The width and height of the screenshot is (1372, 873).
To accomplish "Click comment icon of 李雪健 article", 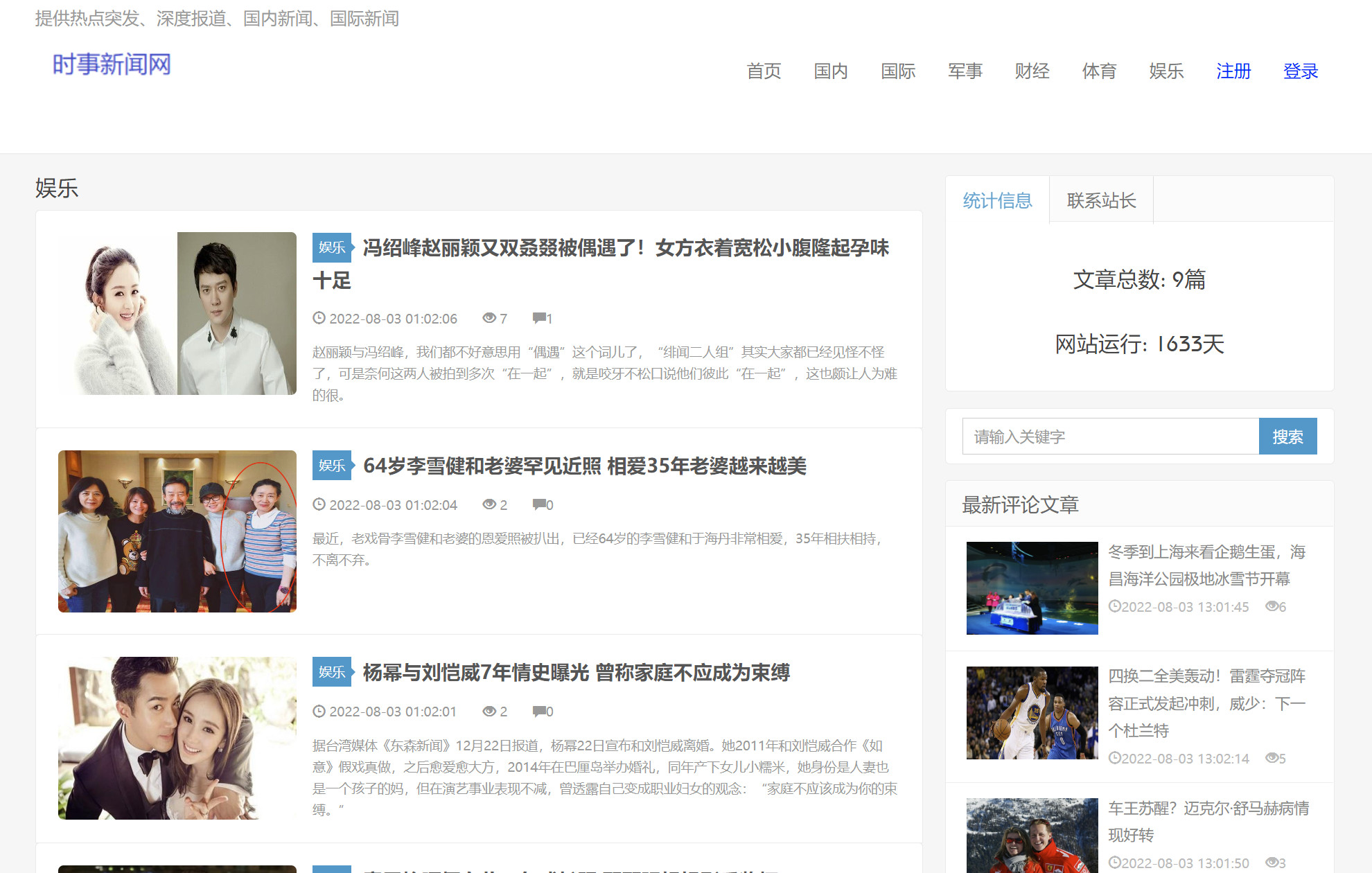I will tap(539, 504).
